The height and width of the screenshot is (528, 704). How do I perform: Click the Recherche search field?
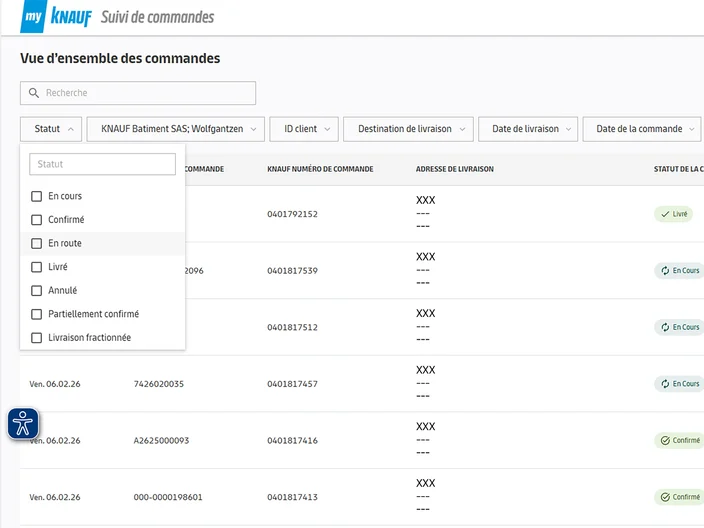[x=138, y=93]
